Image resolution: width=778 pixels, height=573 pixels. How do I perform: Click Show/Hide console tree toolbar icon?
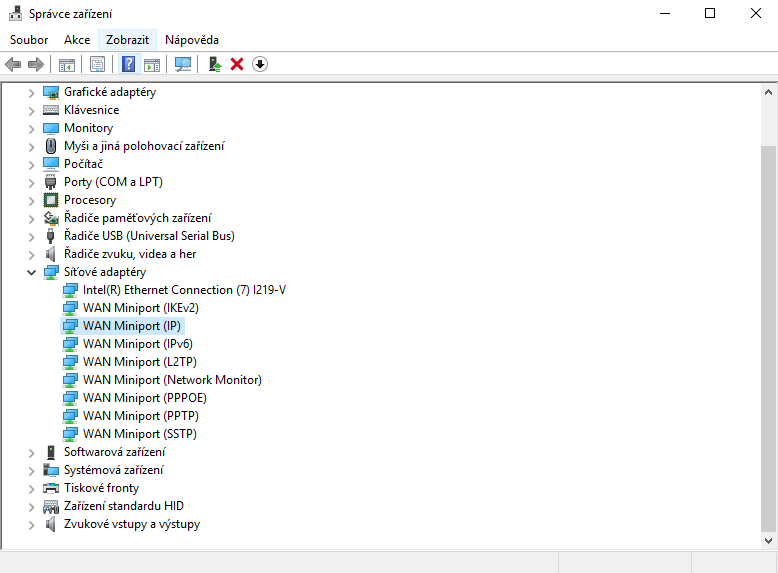coord(67,64)
